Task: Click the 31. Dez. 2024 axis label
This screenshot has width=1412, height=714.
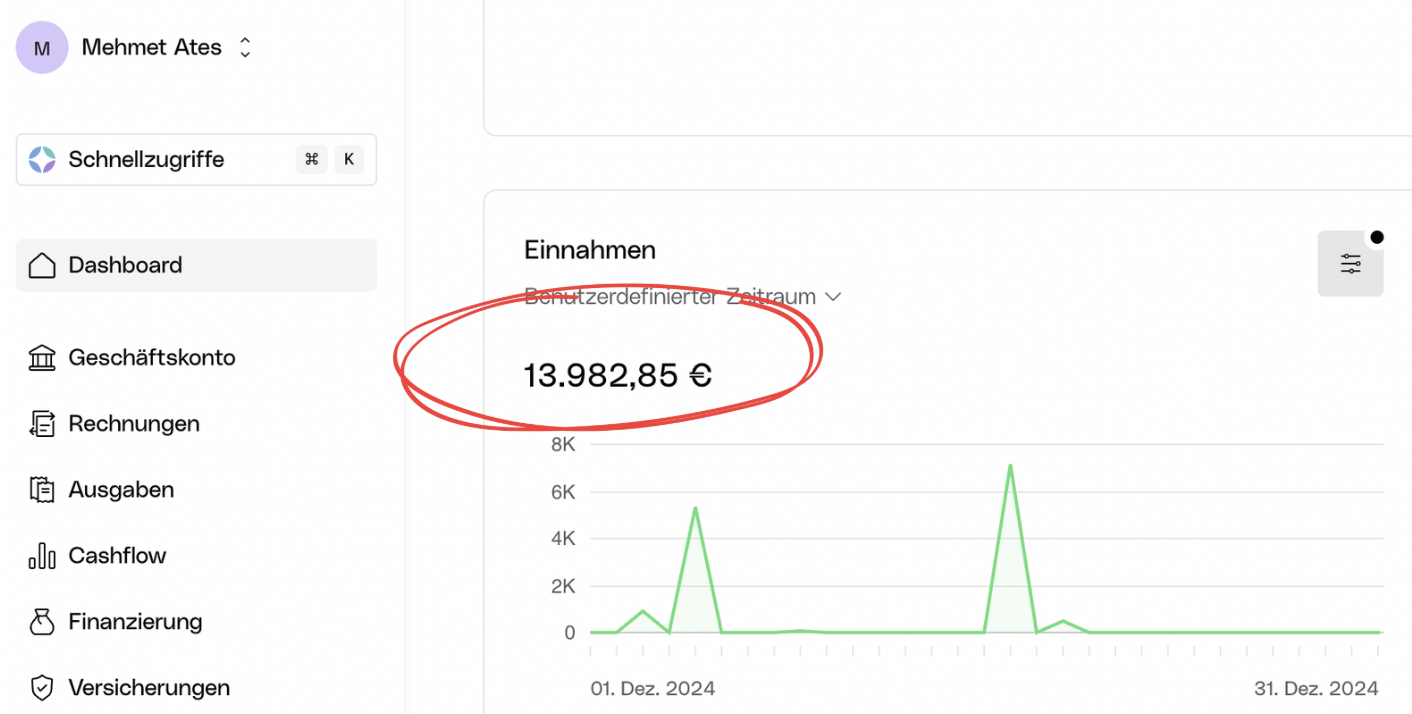Action: click(x=1316, y=688)
